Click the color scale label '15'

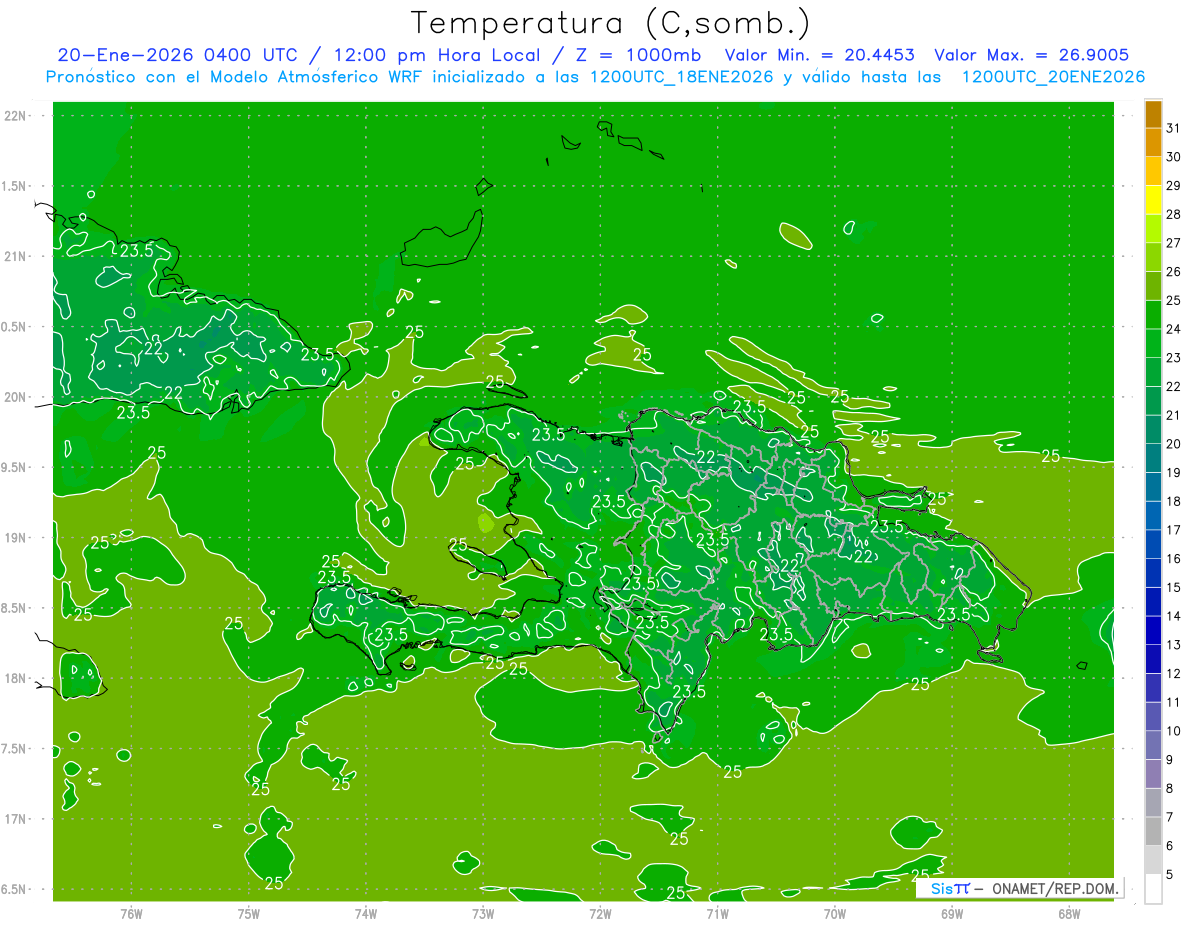[1174, 588]
